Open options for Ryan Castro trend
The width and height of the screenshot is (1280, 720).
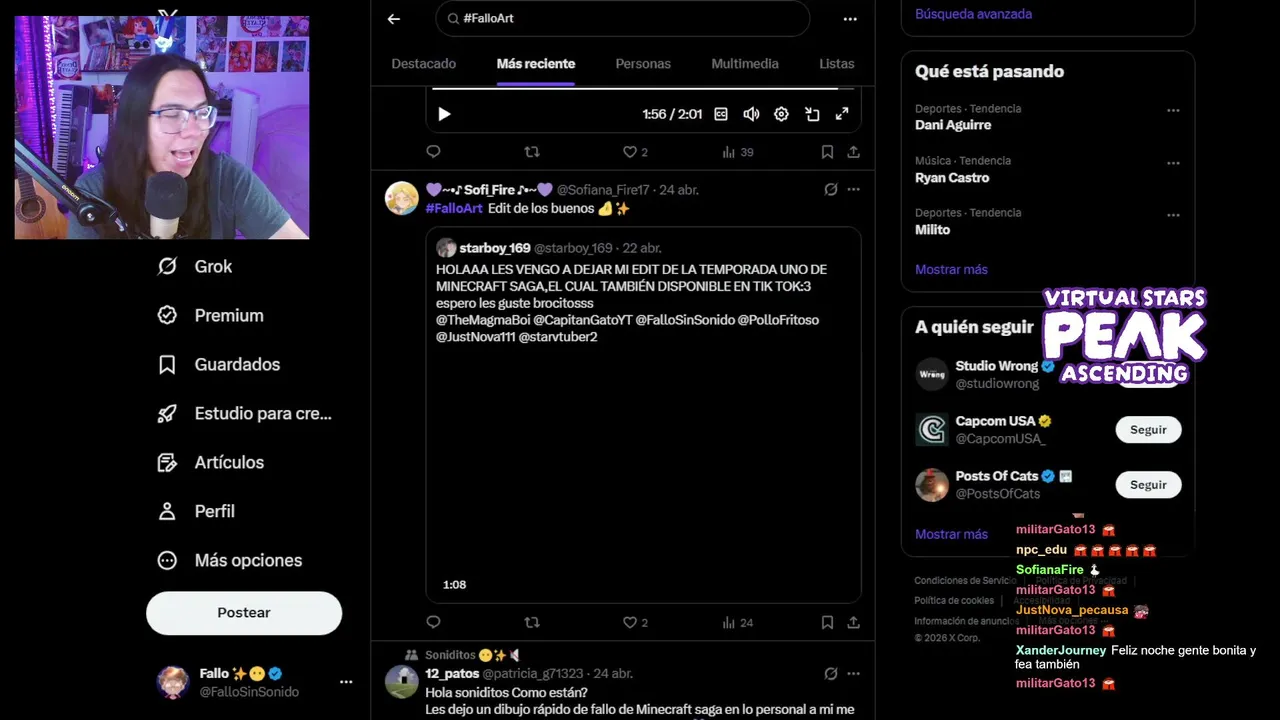pos(1173,162)
